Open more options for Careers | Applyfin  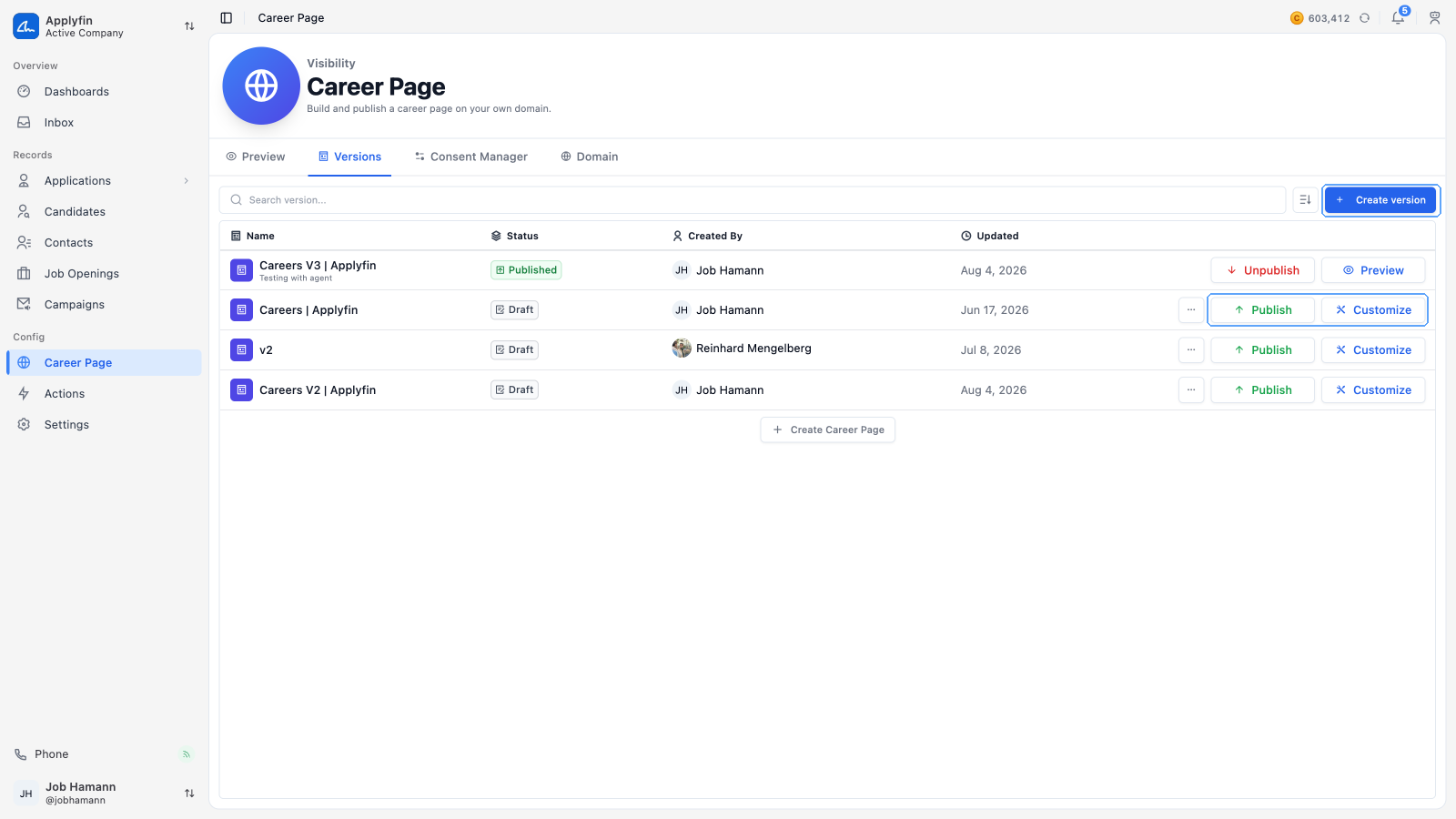[x=1191, y=310]
